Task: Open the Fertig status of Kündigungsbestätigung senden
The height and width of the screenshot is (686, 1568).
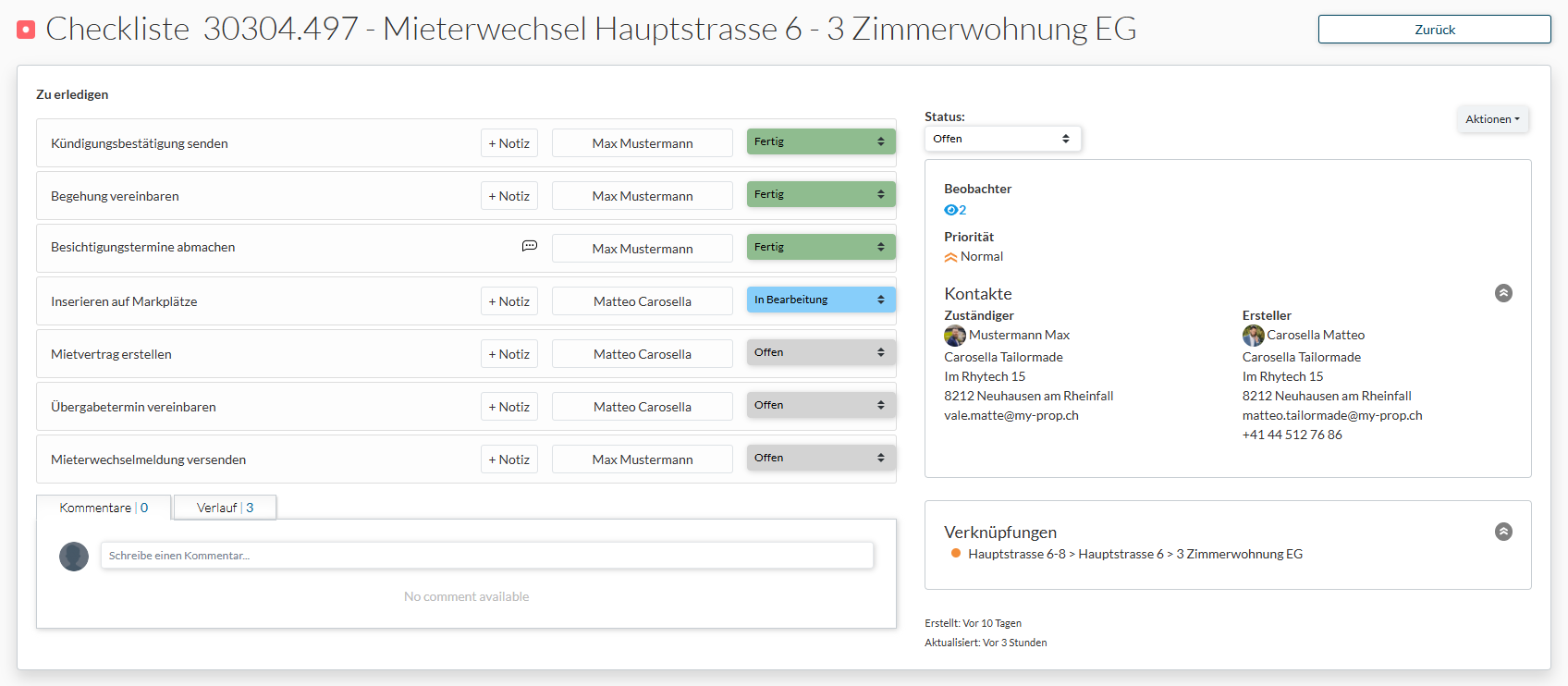Action: (820, 141)
